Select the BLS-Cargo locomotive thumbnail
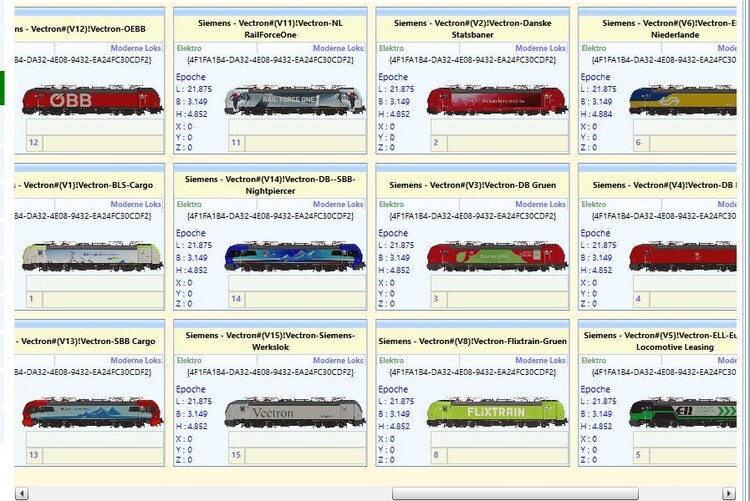Screen dimensions: 750x501 [92, 256]
